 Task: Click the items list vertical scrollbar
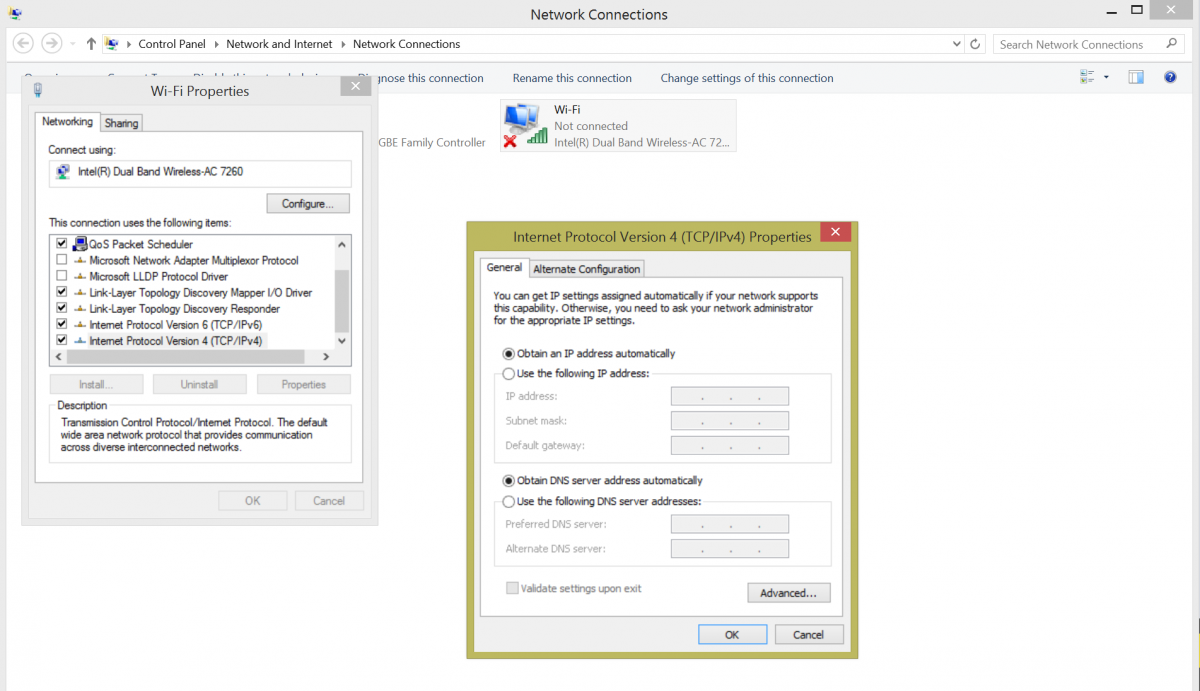point(342,293)
